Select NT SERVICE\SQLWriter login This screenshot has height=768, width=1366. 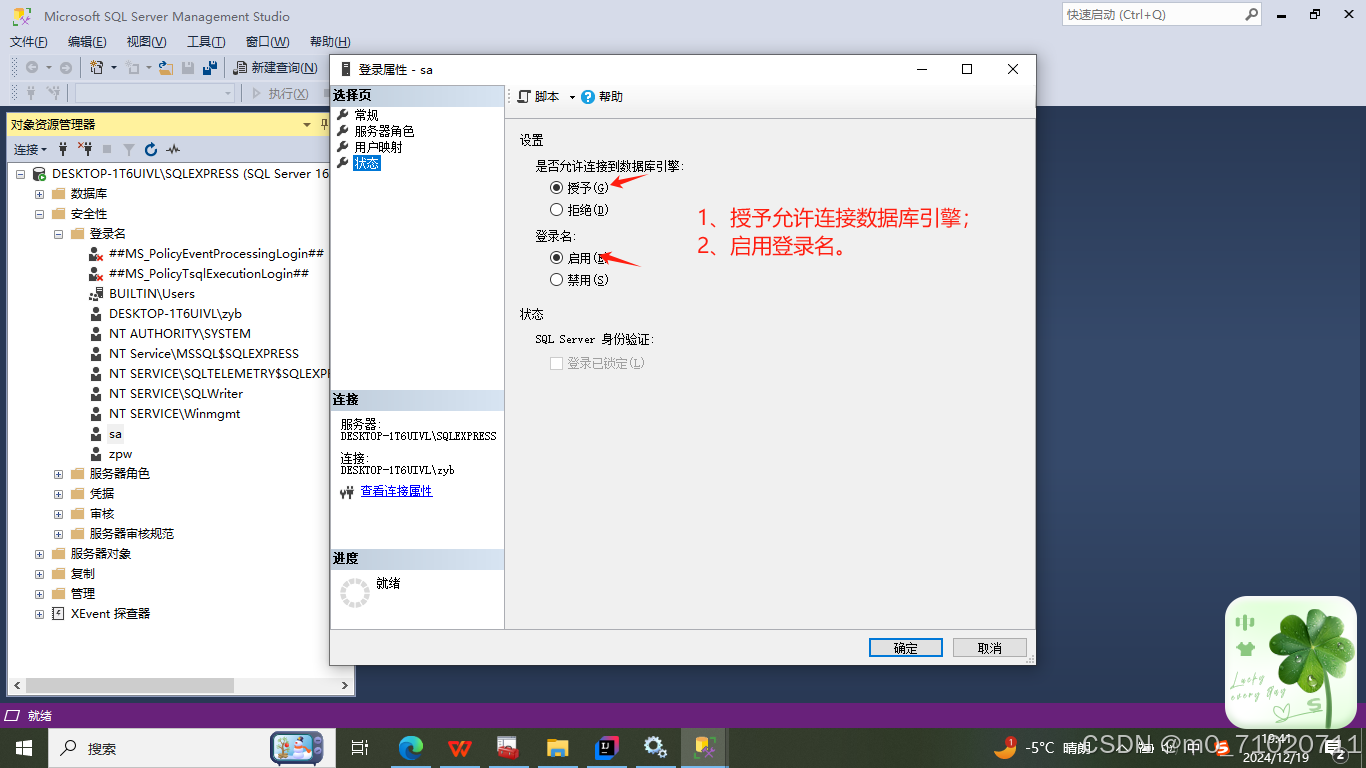click(x=176, y=394)
